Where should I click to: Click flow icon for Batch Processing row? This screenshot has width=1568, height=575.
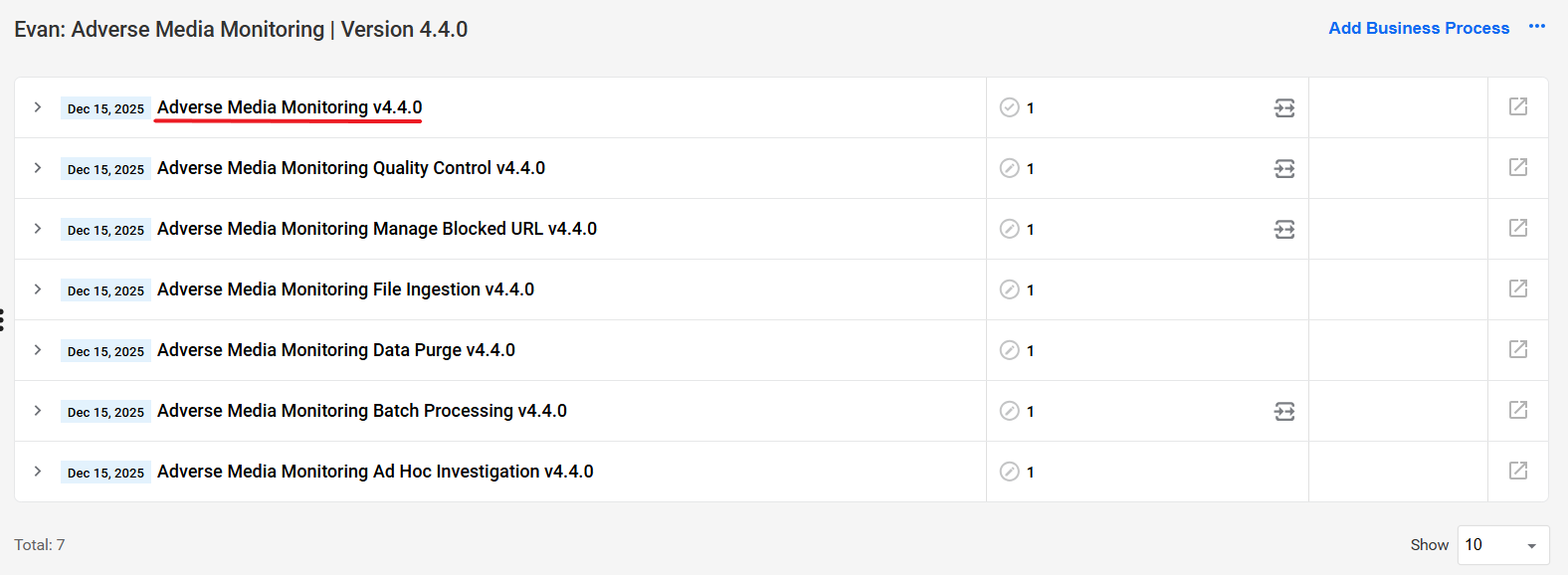1284,411
